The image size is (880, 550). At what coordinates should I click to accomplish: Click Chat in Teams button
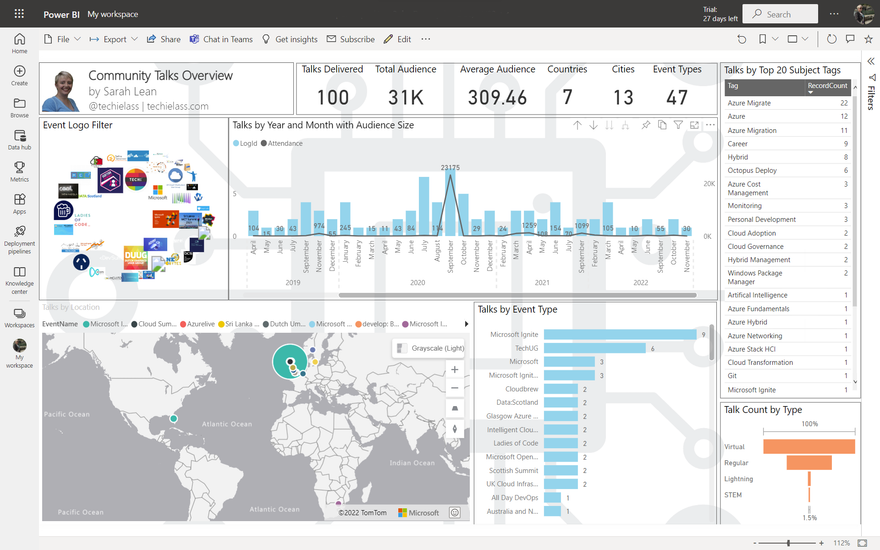pos(221,39)
